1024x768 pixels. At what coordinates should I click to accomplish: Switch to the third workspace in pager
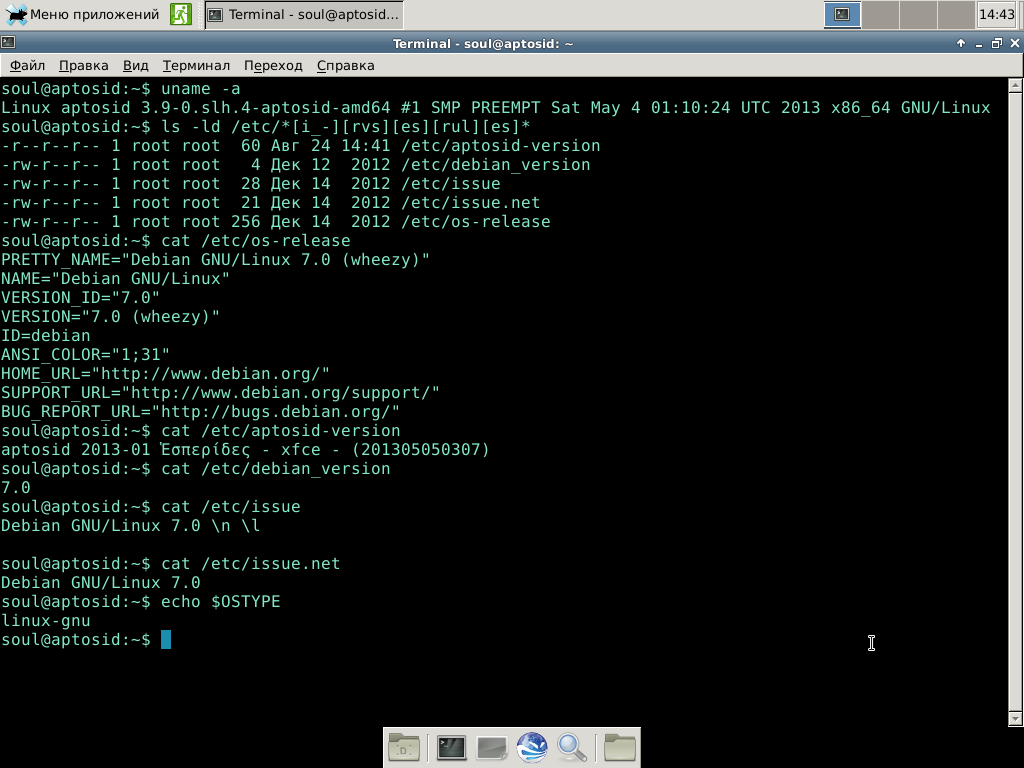918,14
